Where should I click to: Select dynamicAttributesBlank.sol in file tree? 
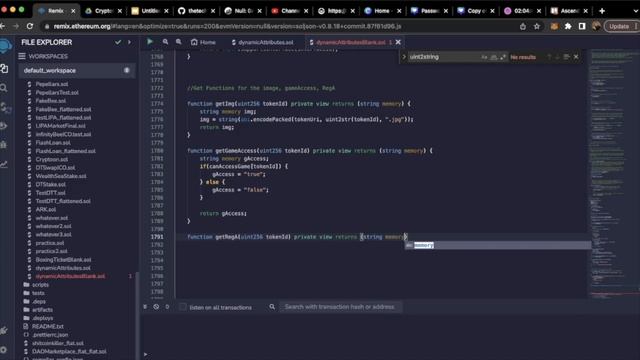[70, 276]
